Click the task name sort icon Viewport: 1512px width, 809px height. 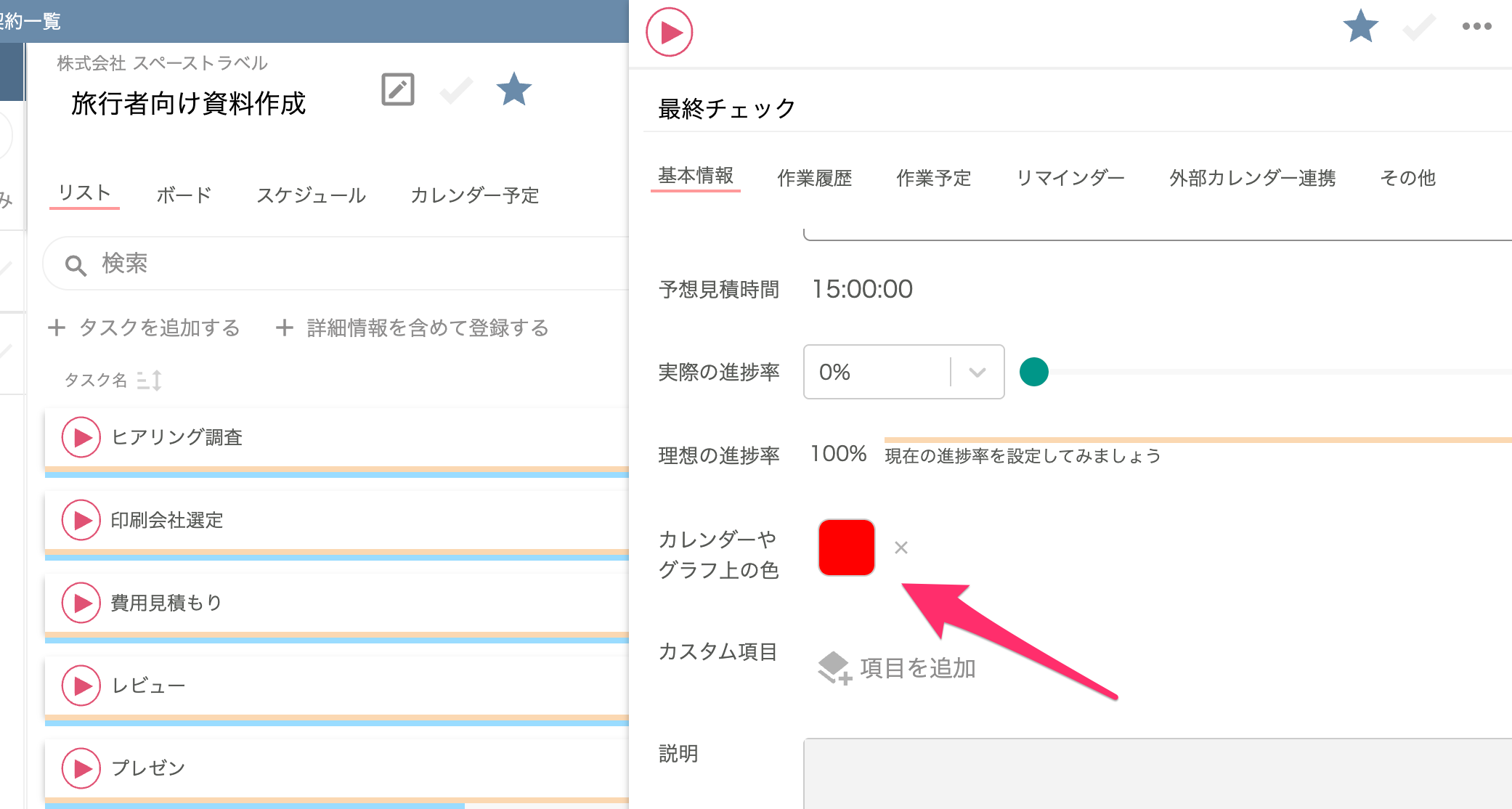coord(150,380)
